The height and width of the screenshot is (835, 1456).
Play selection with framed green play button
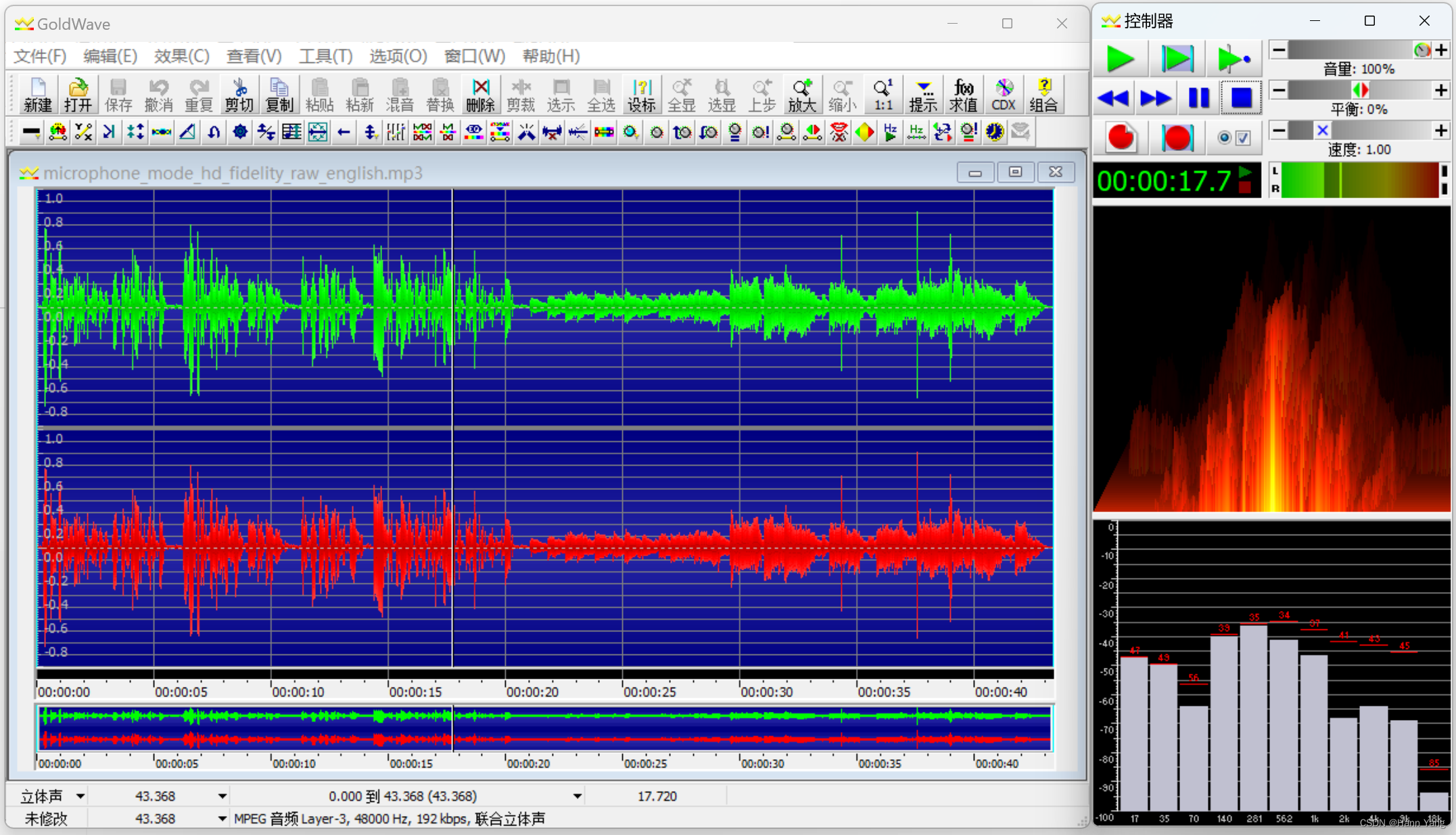1177,60
